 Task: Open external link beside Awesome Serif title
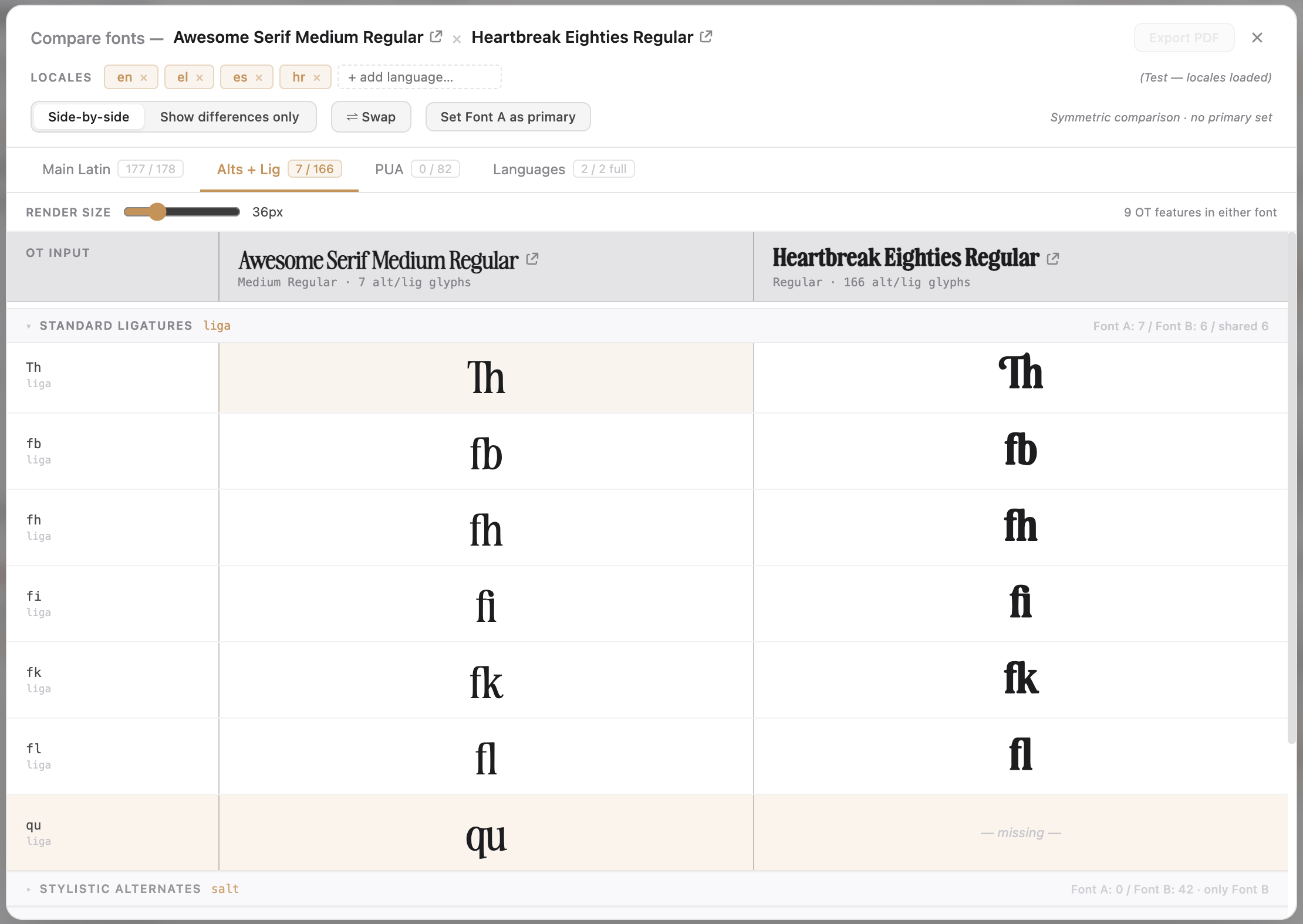pyautogui.click(x=436, y=36)
